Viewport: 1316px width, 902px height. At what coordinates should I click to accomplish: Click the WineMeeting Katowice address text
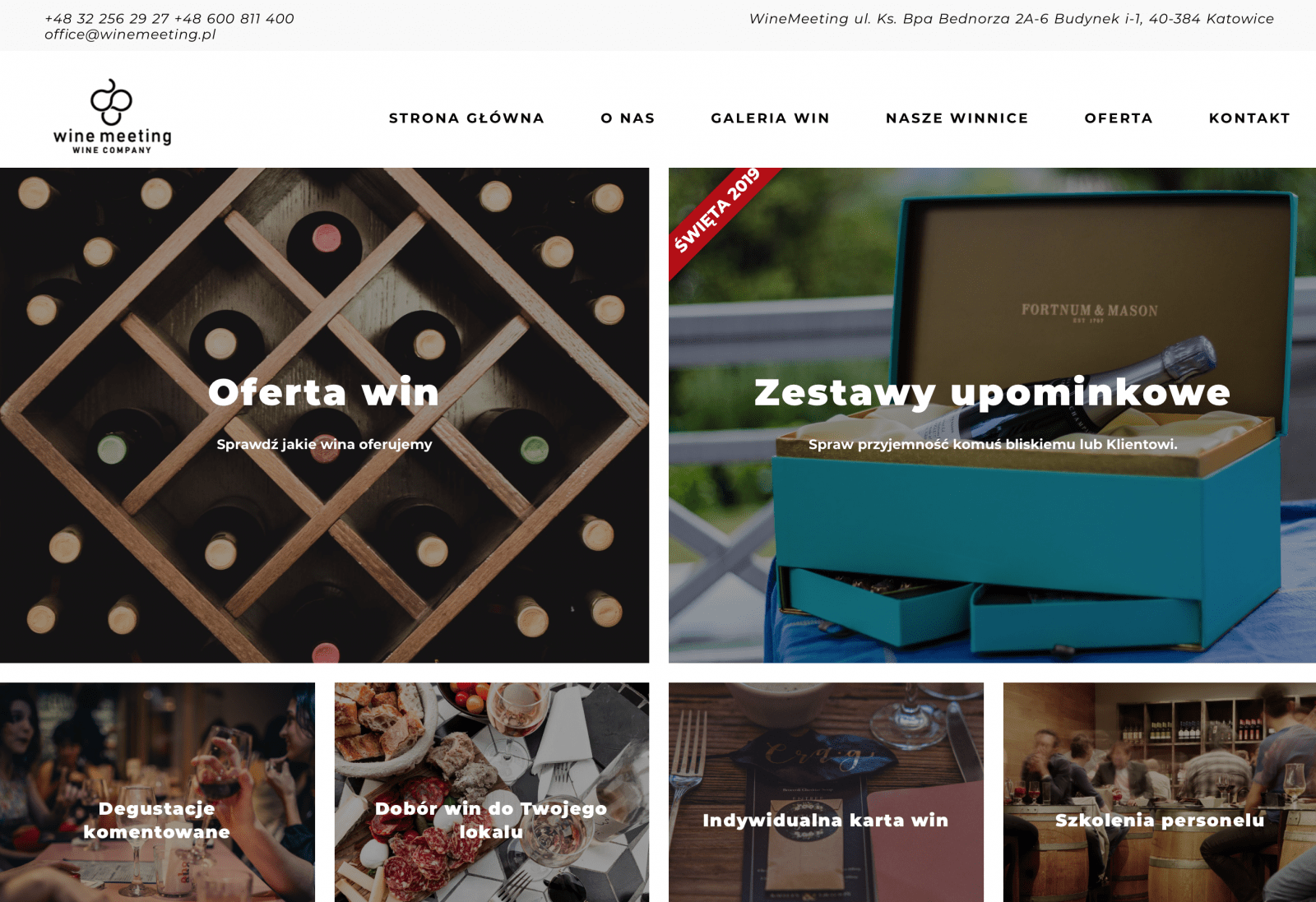(x=1011, y=19)
